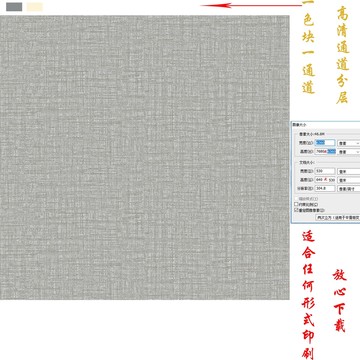Image resolution: width=360 pixels, height=360 pixels.
Task: Toggle the grayed-out Scale Styles checkbox
Action: [296, 199]
